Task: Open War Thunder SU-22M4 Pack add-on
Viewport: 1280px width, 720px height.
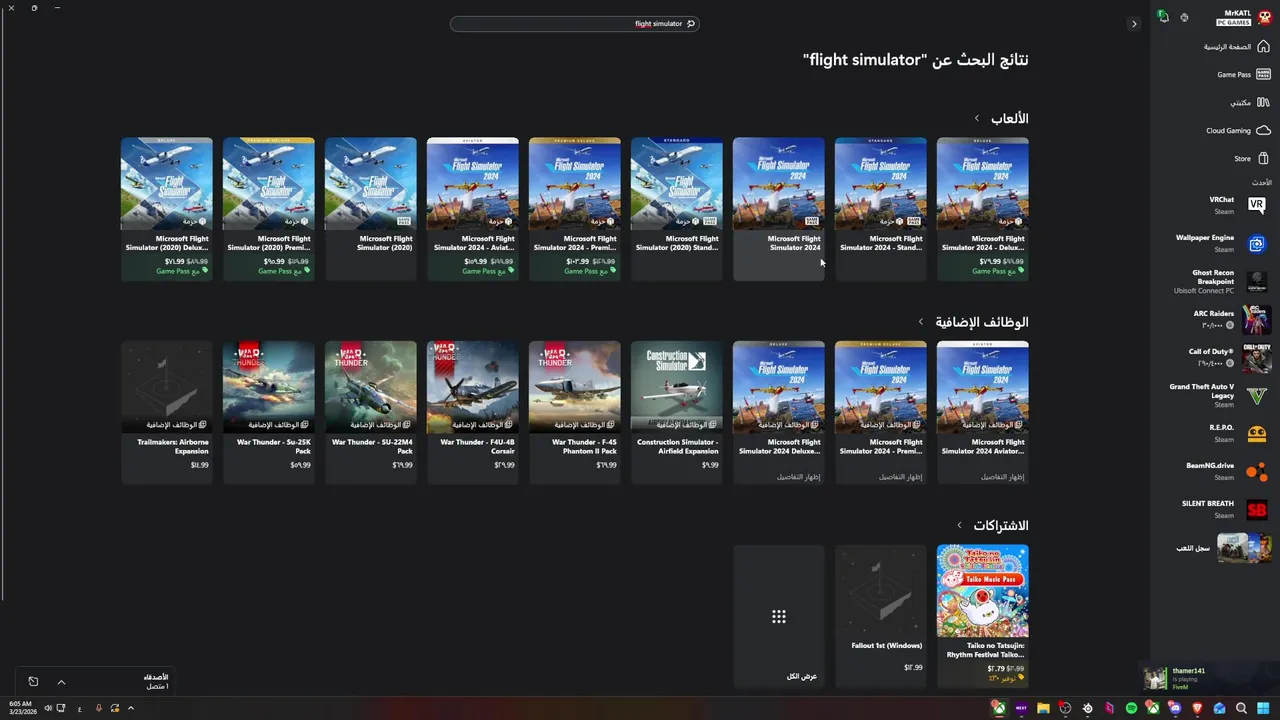Action: (371, 412)
